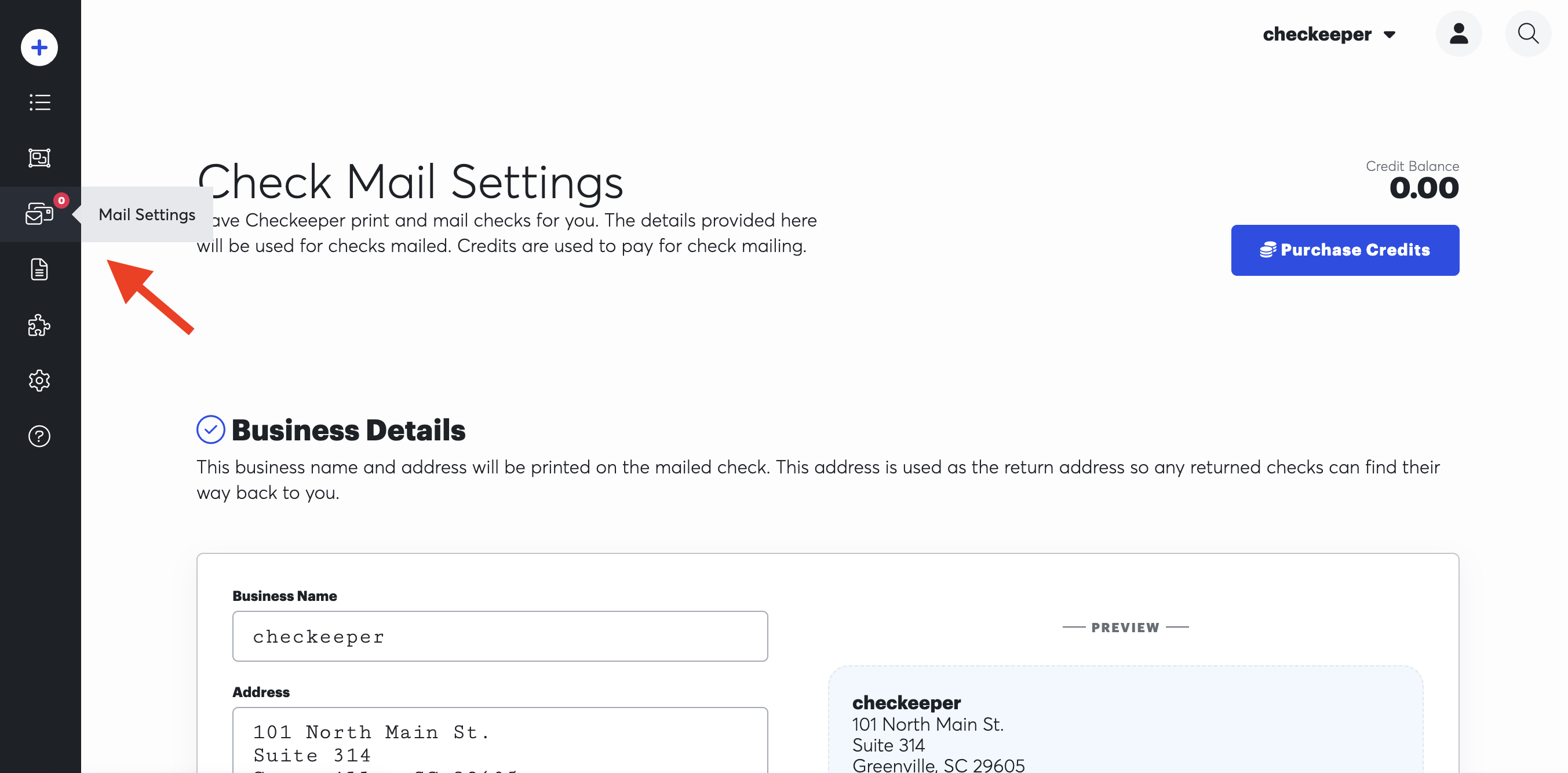Click the Purchase Credits button
1568x773 pixels.
(1344, 250)
